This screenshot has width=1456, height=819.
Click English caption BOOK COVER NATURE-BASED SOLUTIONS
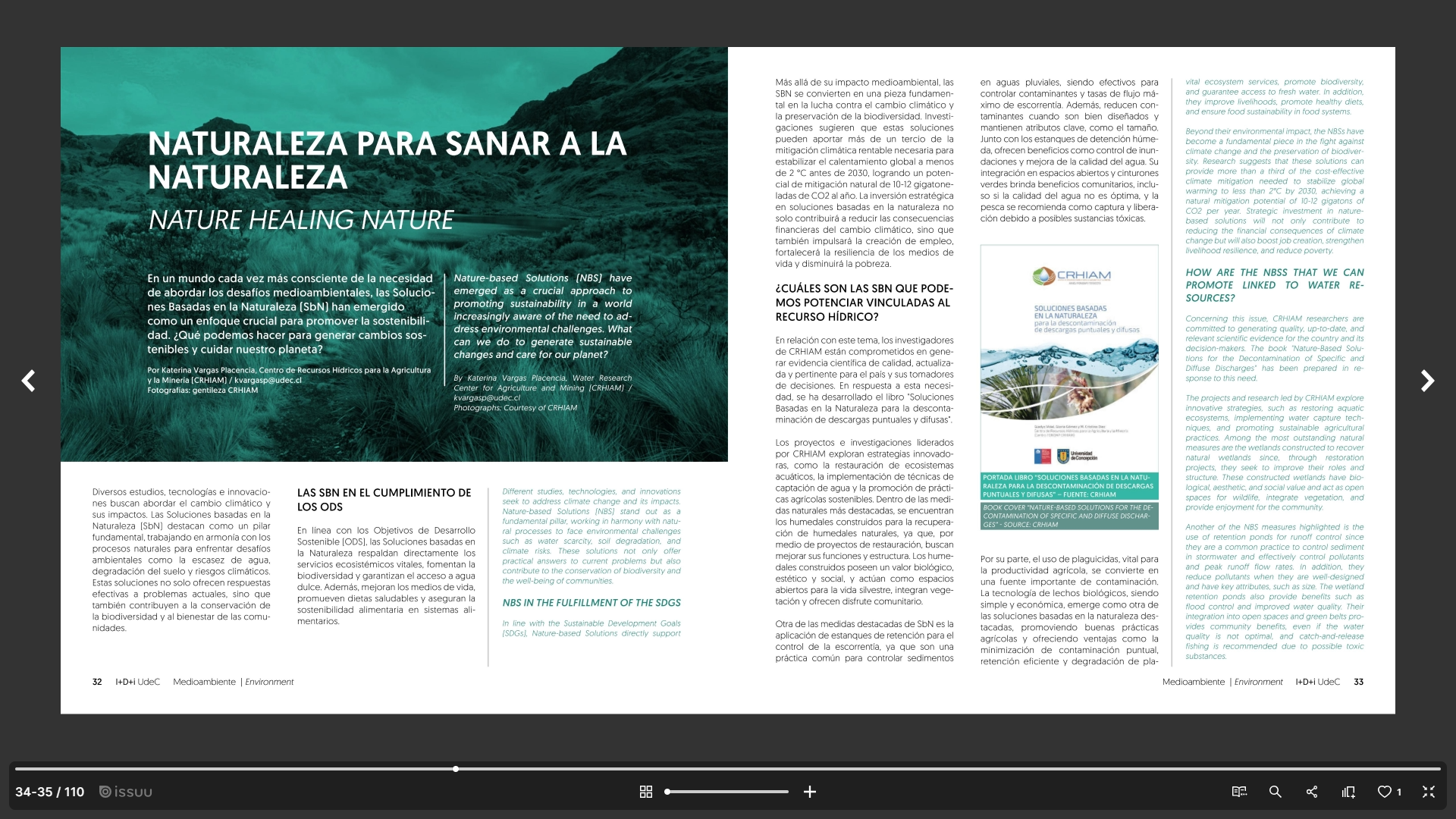1069,516
